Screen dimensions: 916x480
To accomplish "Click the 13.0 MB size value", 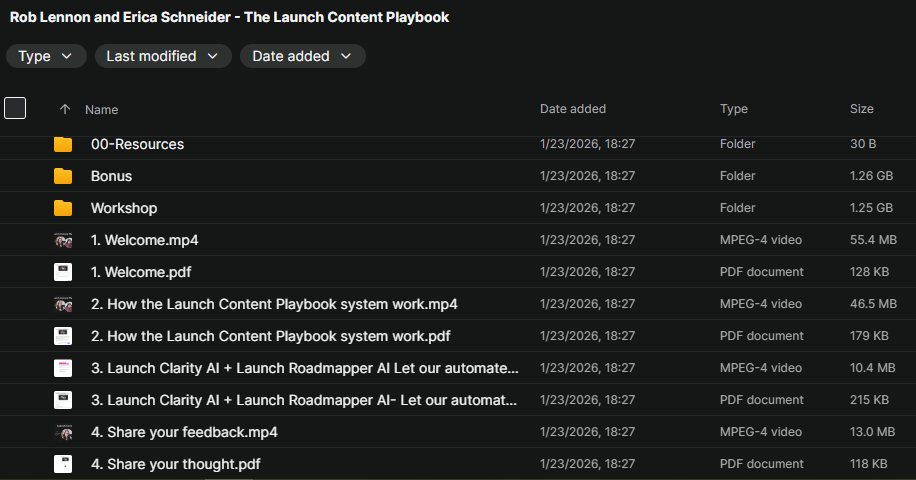I will click(x=872, y=432).
